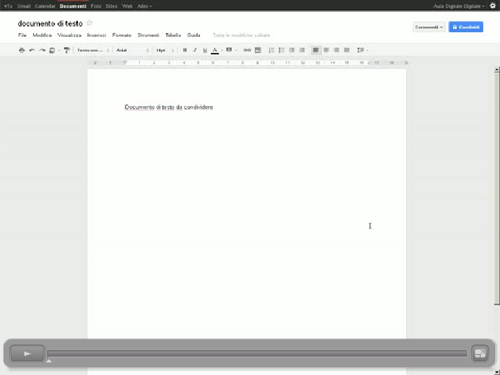Redo the last undone edit

(x=42, y=50)
